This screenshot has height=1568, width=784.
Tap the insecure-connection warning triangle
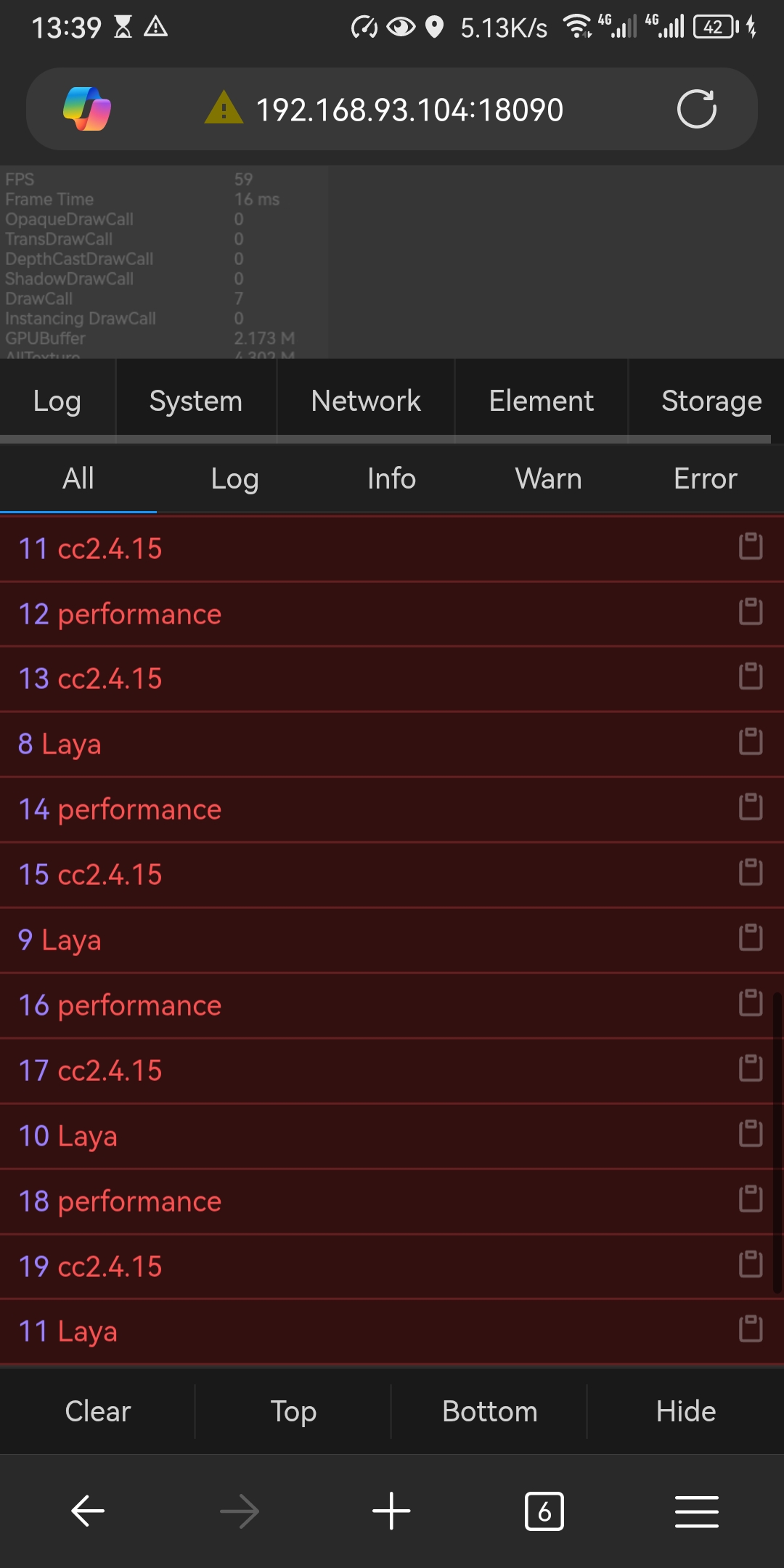pyautogui.click(x=224, y=107)
